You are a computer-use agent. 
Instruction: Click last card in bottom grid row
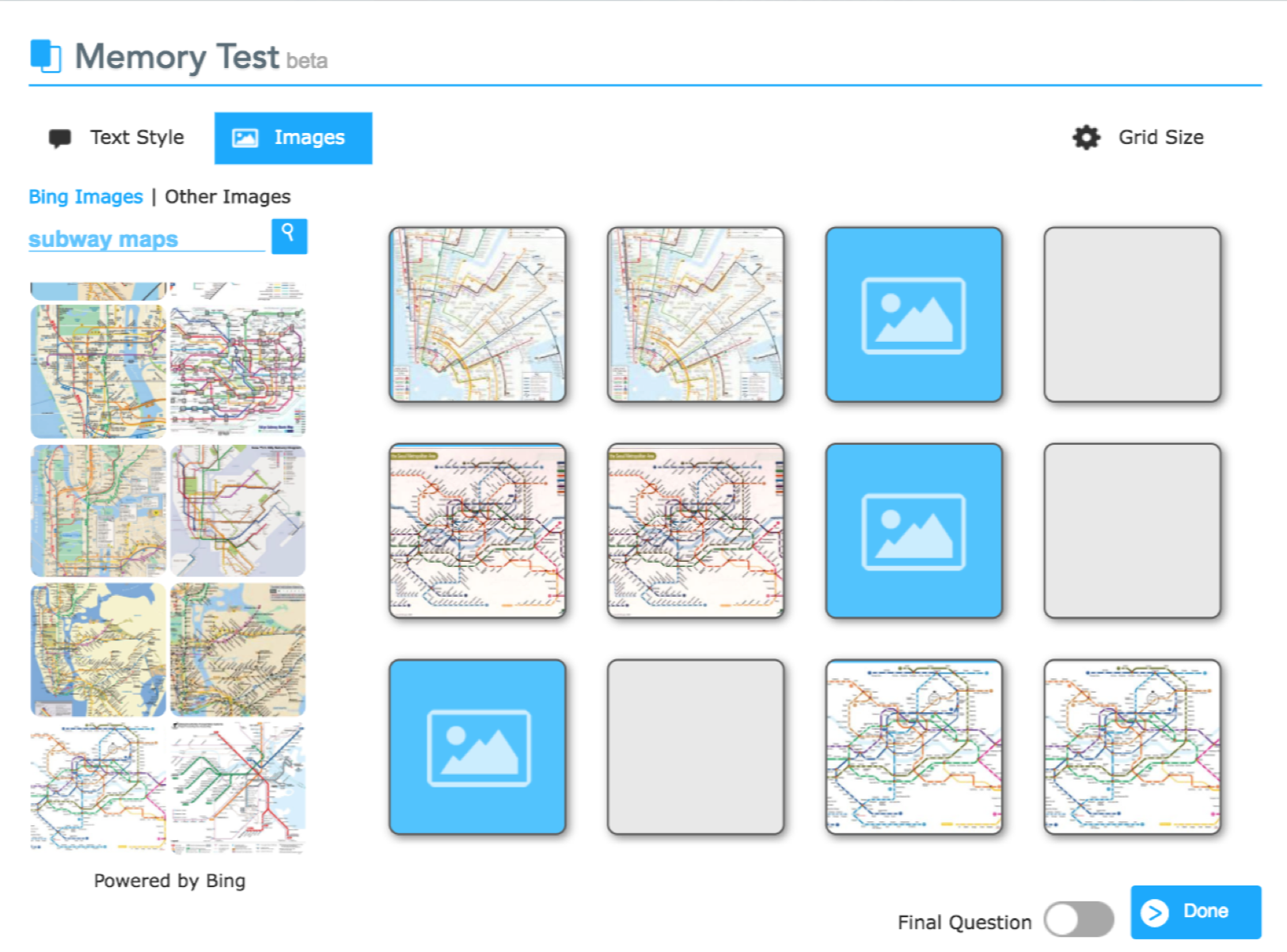tap(1133, 747)
